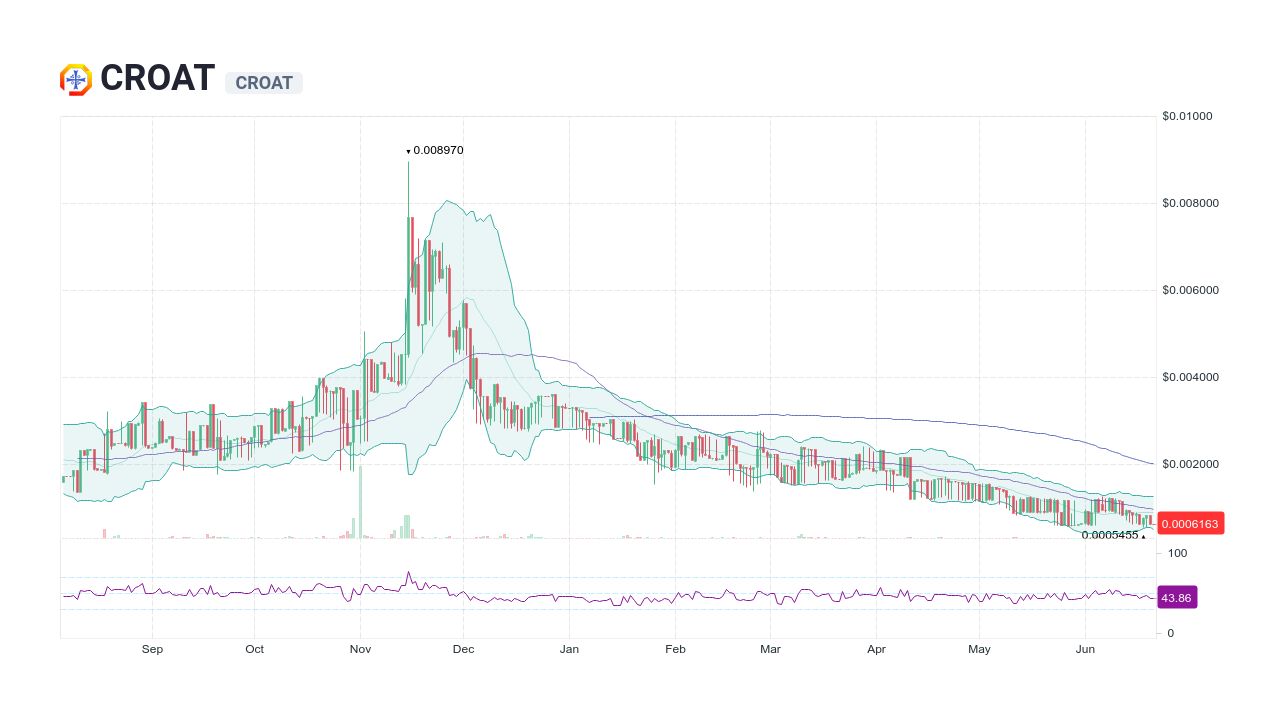Expand the $0.01000 axis label
The image size is (1280, 720).
[1186, 116]
